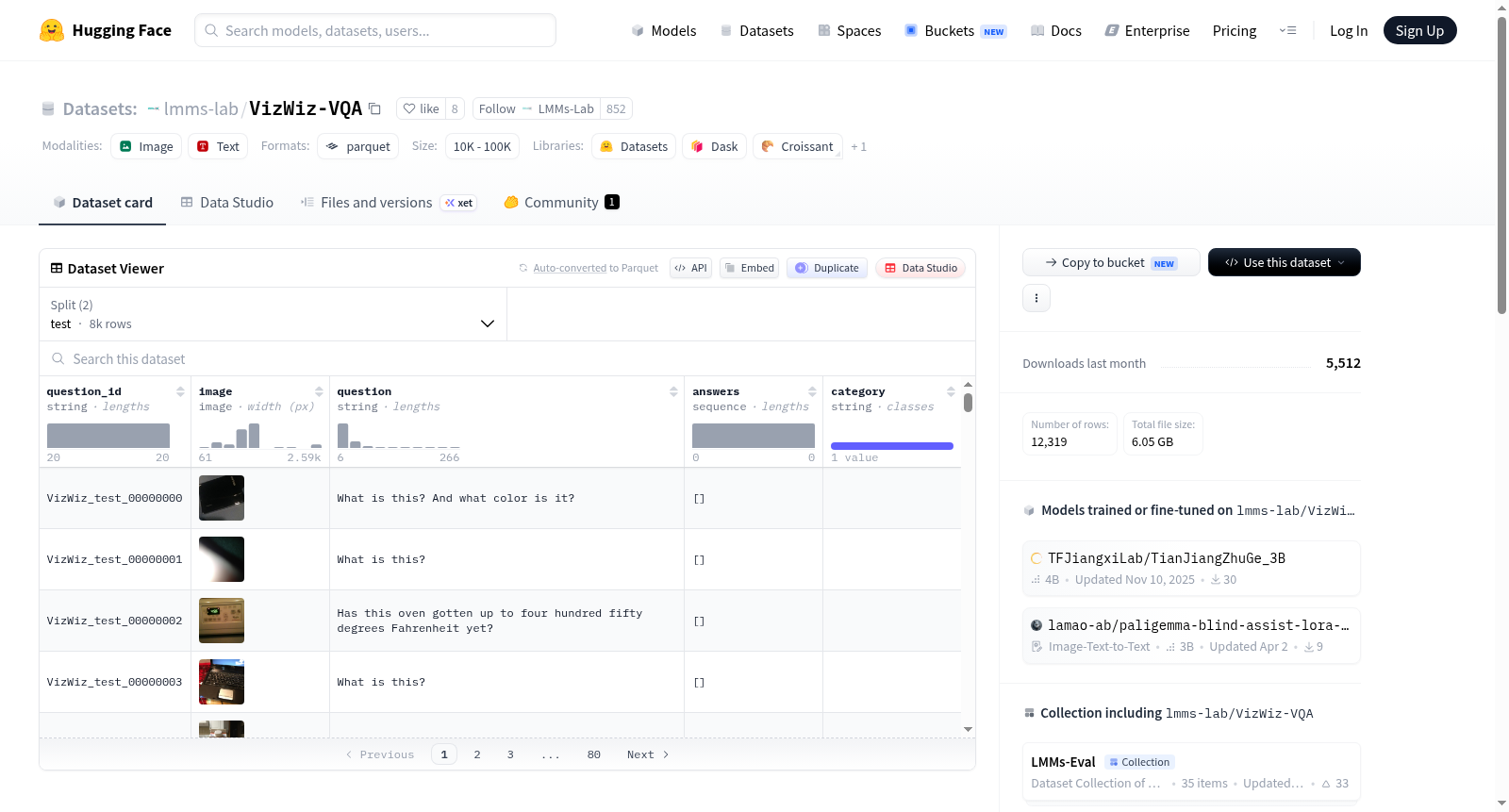The image size is (1509, 812).
Task: Sort question column via sort icon
Action: pyautogui.click(x=673, y=391)
